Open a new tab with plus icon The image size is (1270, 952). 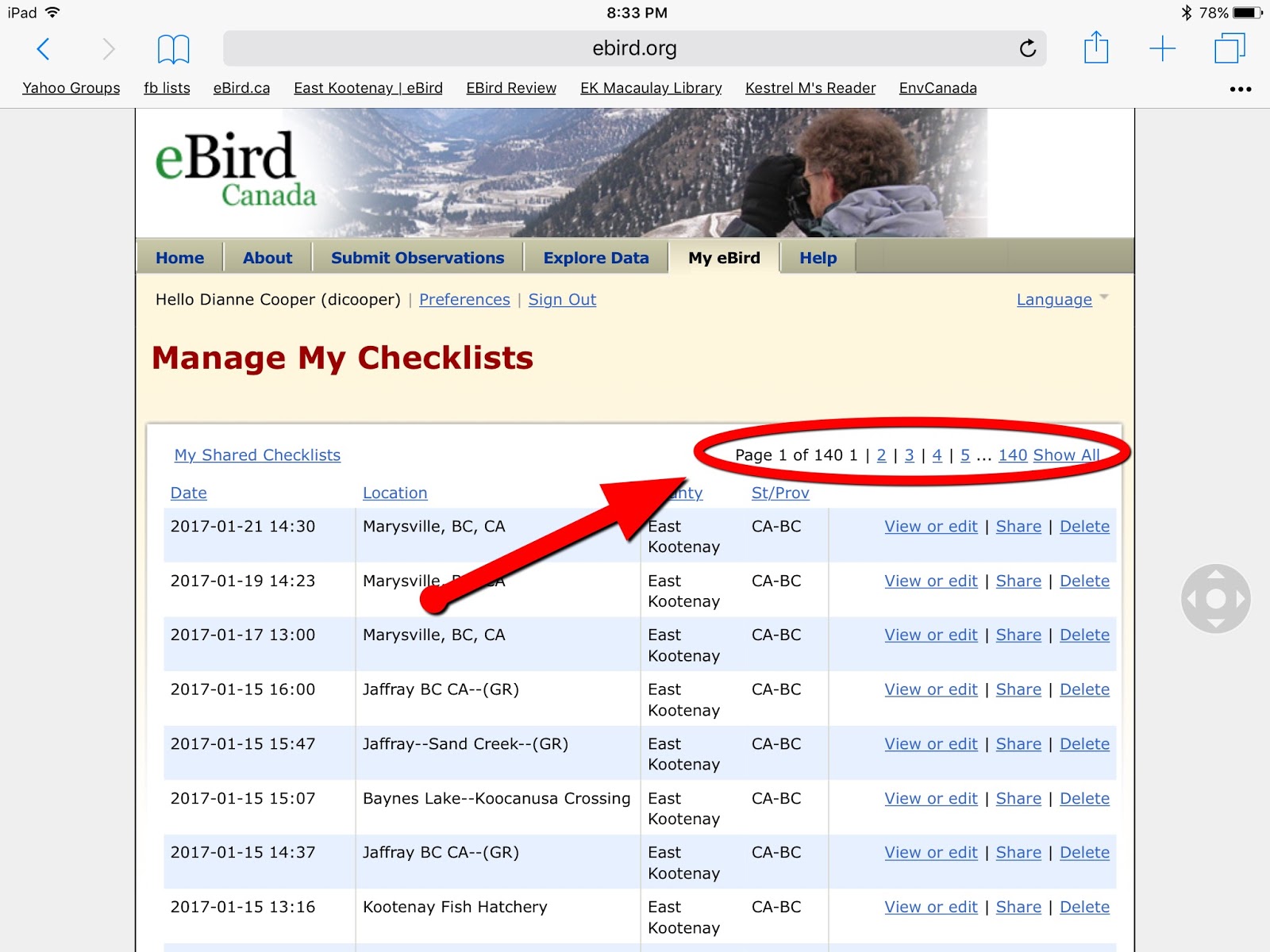tap(1162, 48)
